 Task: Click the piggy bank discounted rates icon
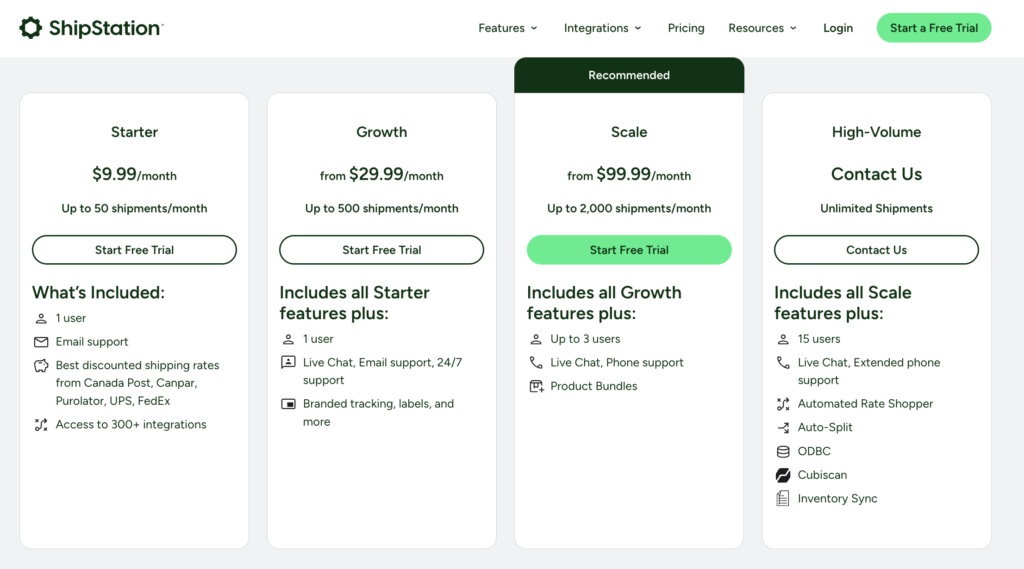[41, 366]
